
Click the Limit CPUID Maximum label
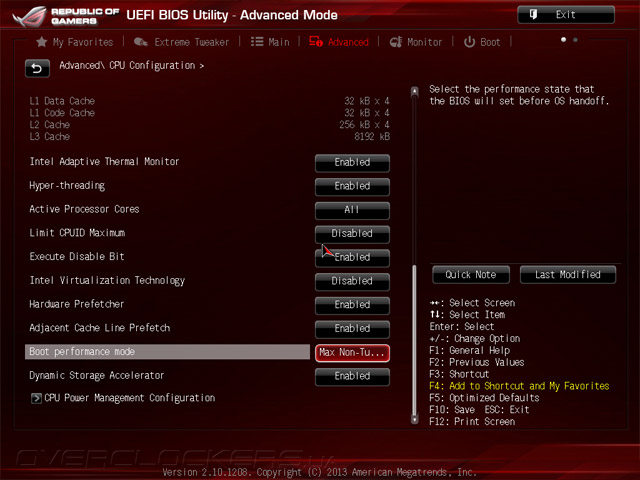(x=77, y=233)
